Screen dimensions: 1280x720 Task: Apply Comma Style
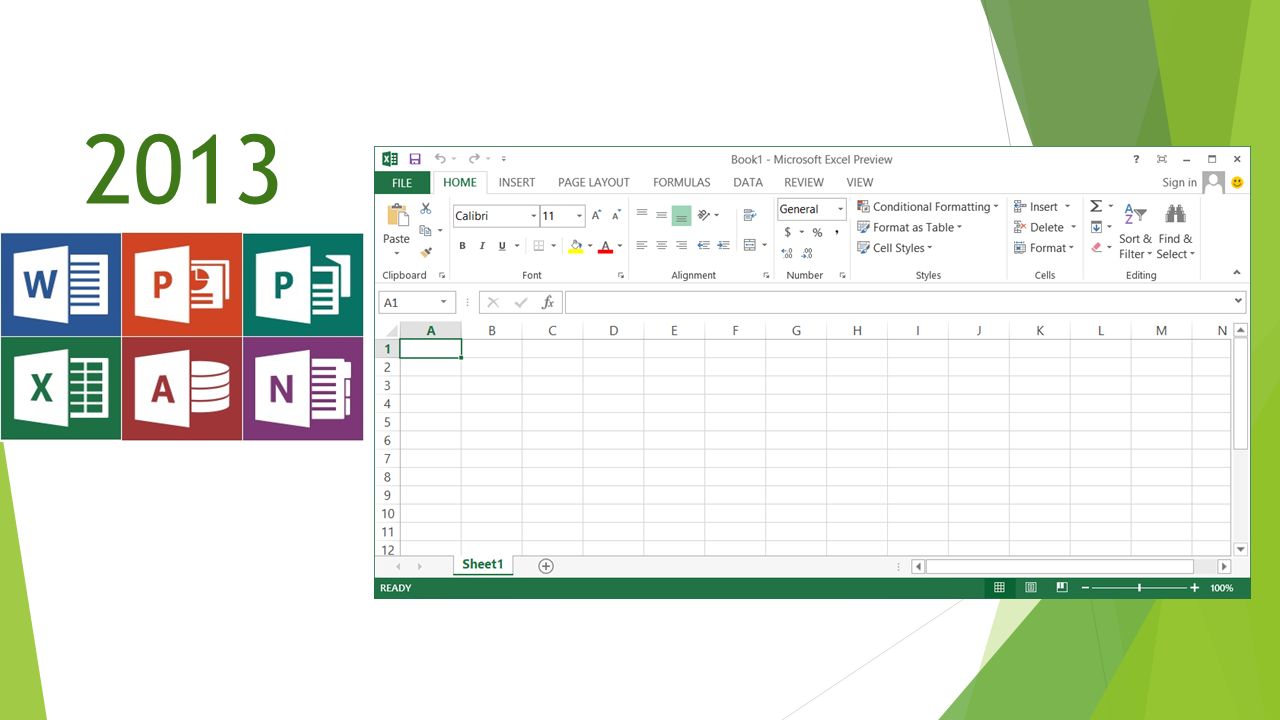[x=837, y=233]
